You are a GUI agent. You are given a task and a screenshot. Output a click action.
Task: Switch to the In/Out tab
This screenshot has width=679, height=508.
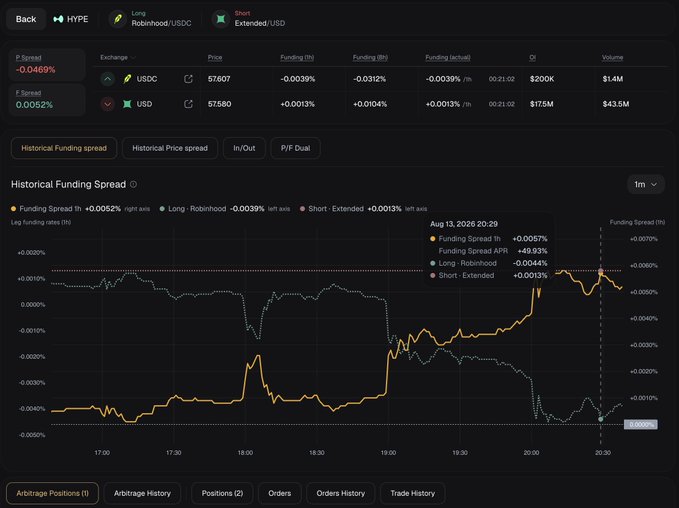[244, 148]
